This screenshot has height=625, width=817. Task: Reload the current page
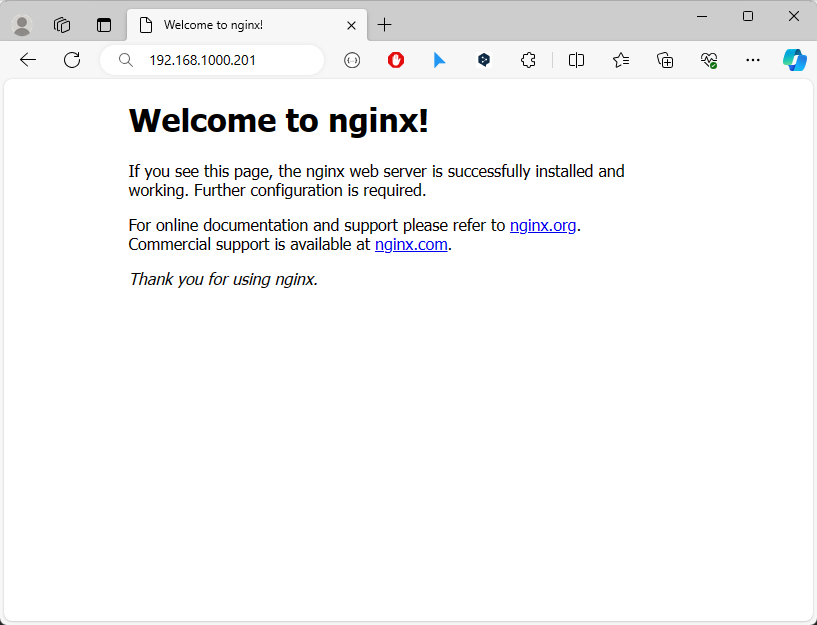[x=72, y=60]
